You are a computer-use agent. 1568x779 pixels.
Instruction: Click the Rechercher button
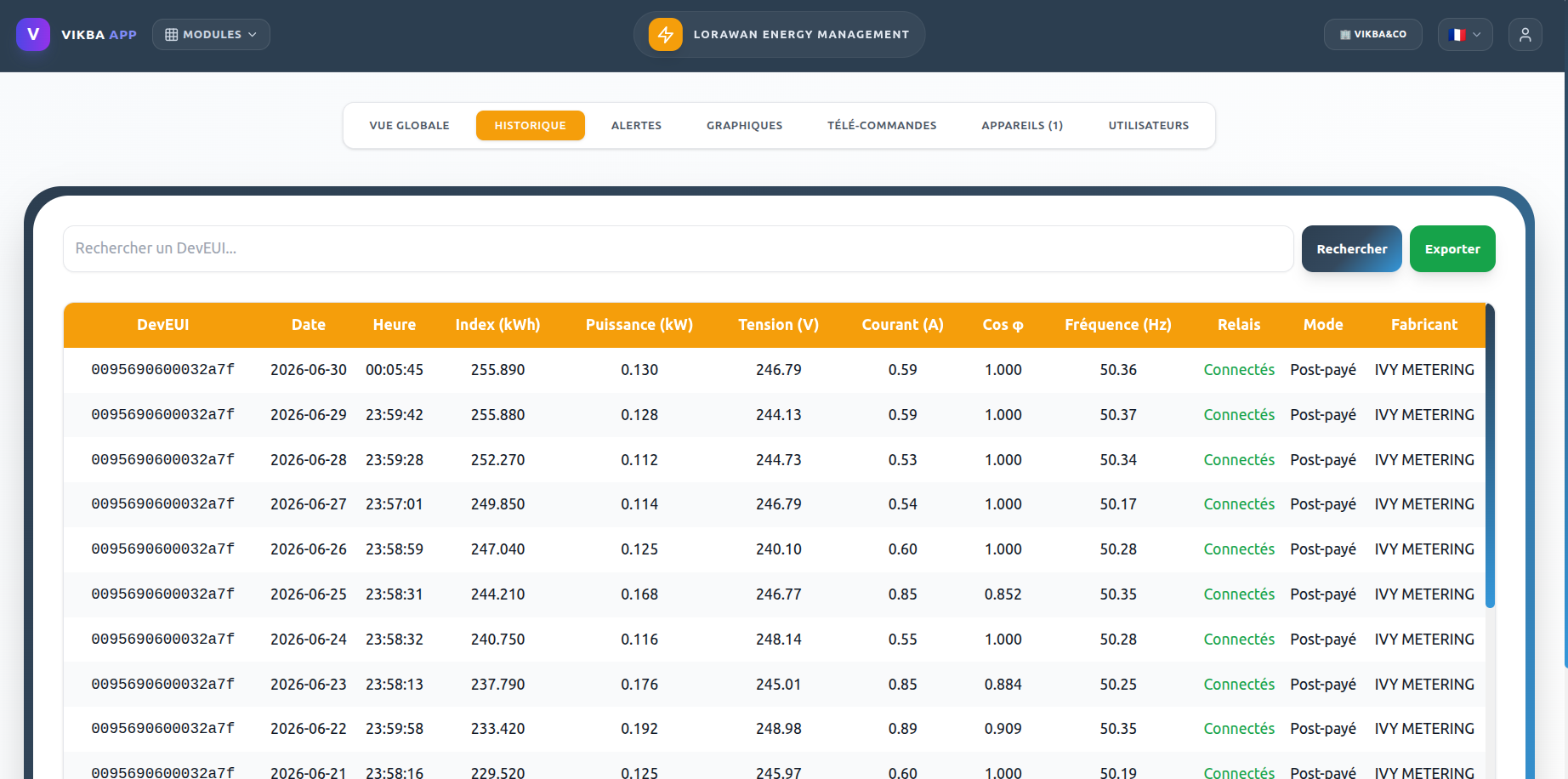1351,248
